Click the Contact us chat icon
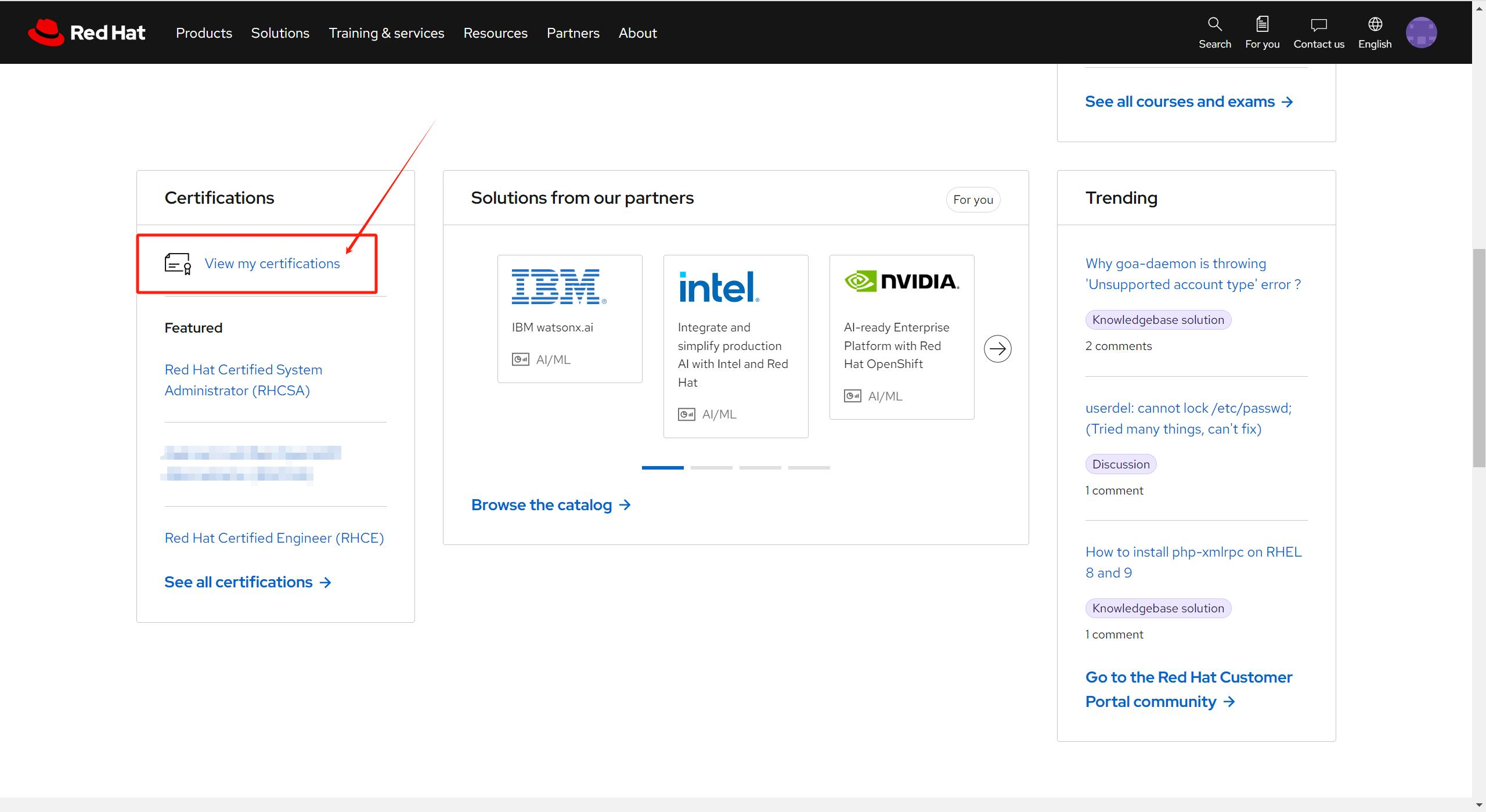The height and width of the screenshot is (812, 1486). tap(1318, 25)
